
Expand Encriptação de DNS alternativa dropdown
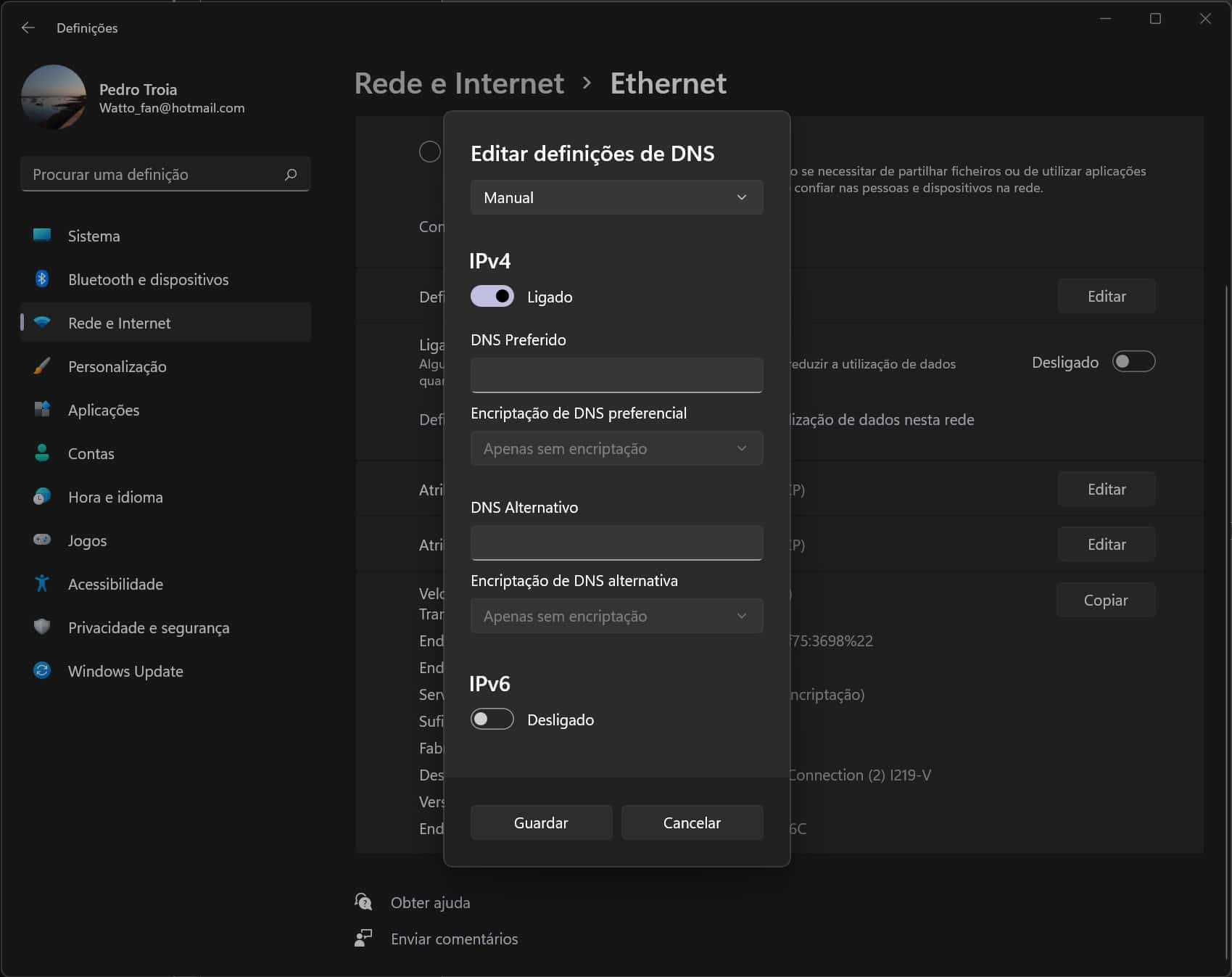(616, 616)
